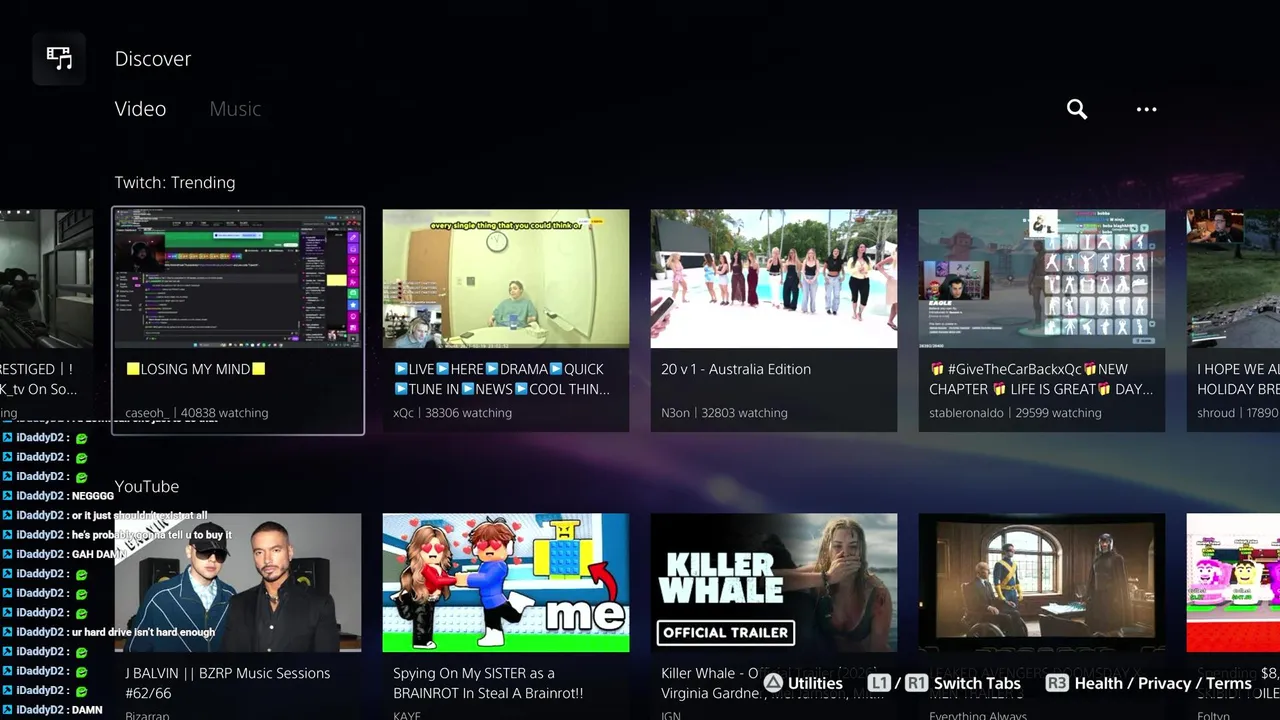Click the 'xQc | 38306 watching' text
1280x720 pixels.
450,413
